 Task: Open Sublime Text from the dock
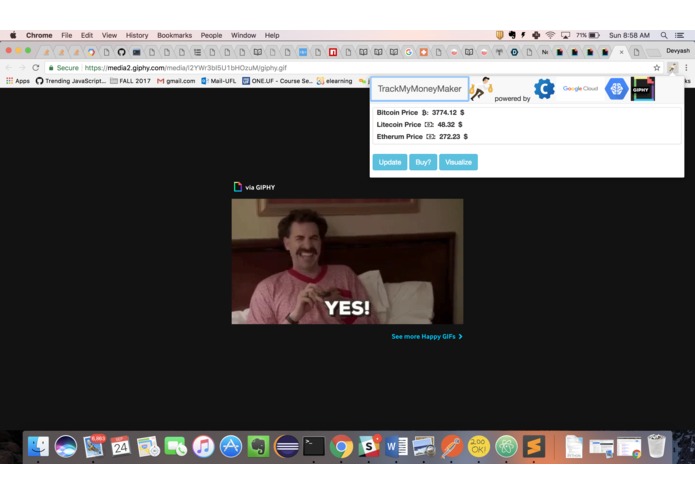point(534,446)
